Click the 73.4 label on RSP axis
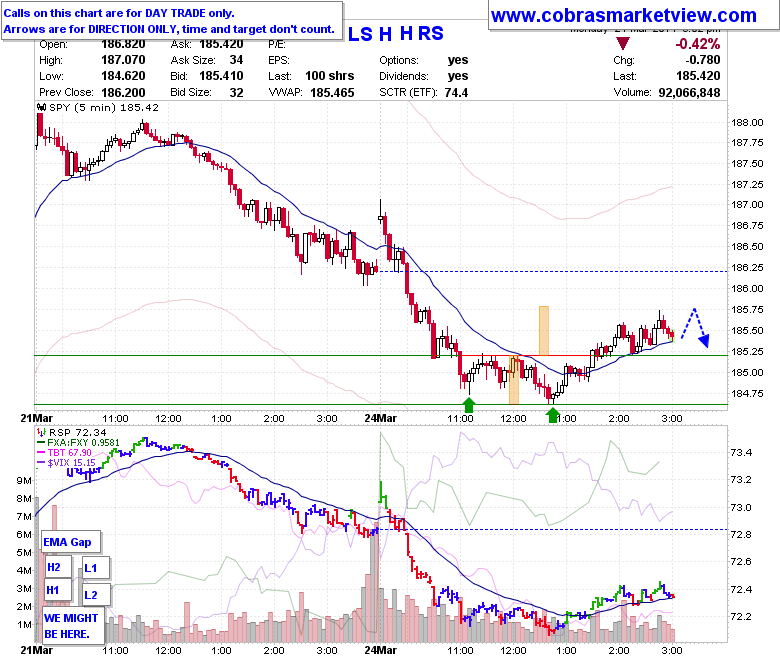The height and width of the screenshot is (659, 780). click(741, 453)
